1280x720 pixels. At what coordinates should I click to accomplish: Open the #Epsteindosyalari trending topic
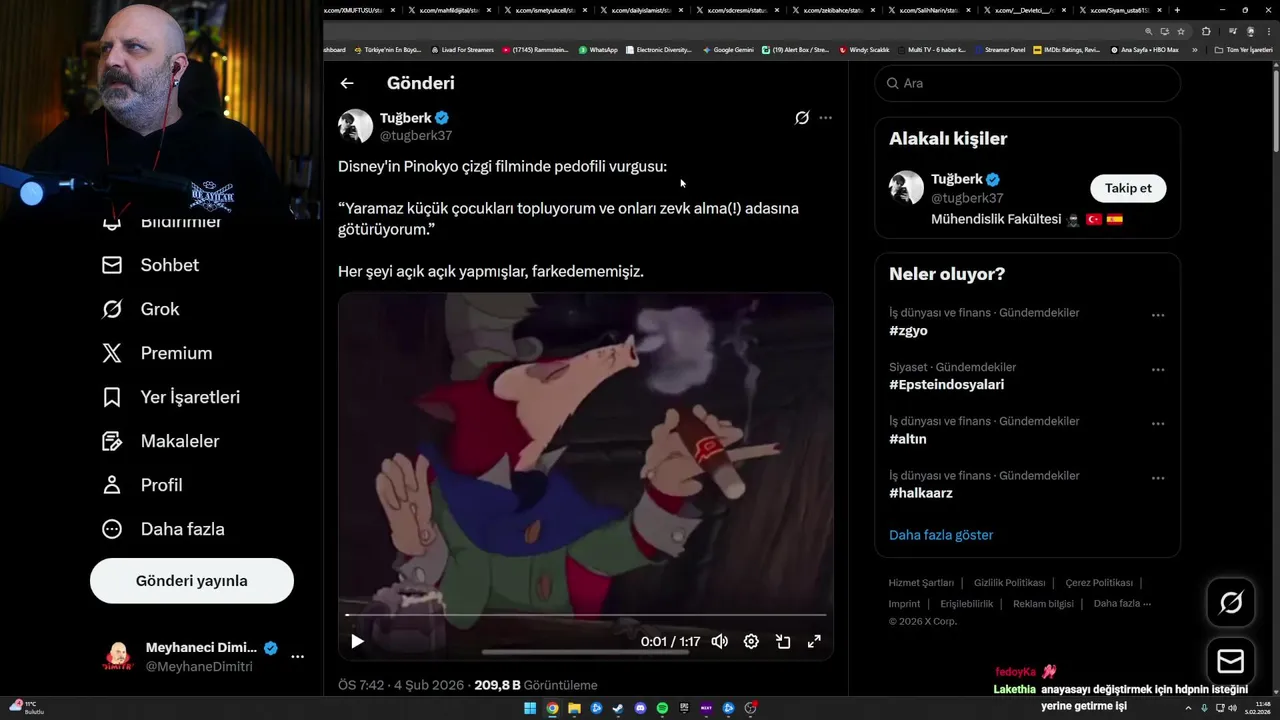946,385
